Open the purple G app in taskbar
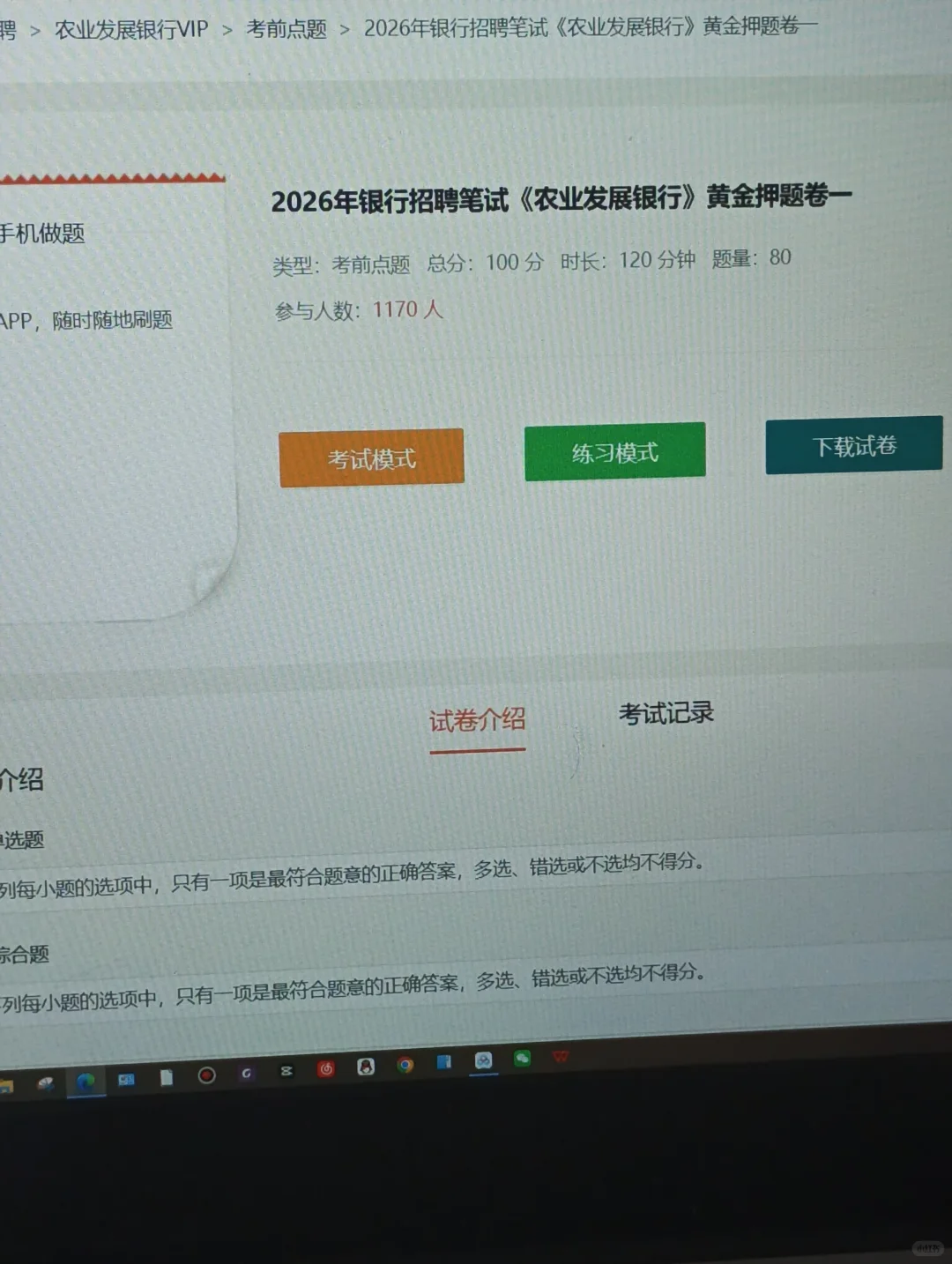The image size is (952, 1264). coord(247,1073)
